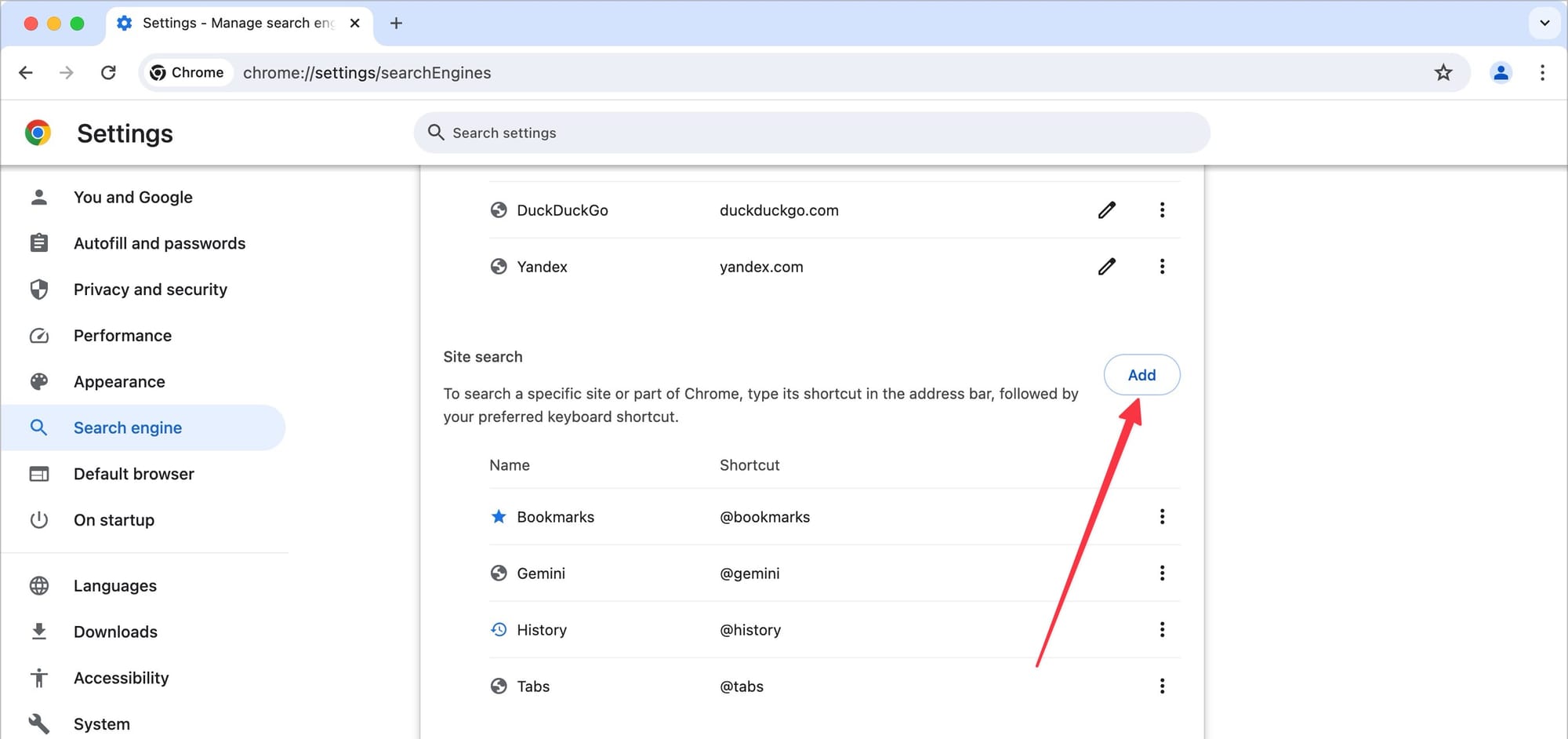Click the Yandex globe icon
1568x739 pixels.
(x=499, y=267)
